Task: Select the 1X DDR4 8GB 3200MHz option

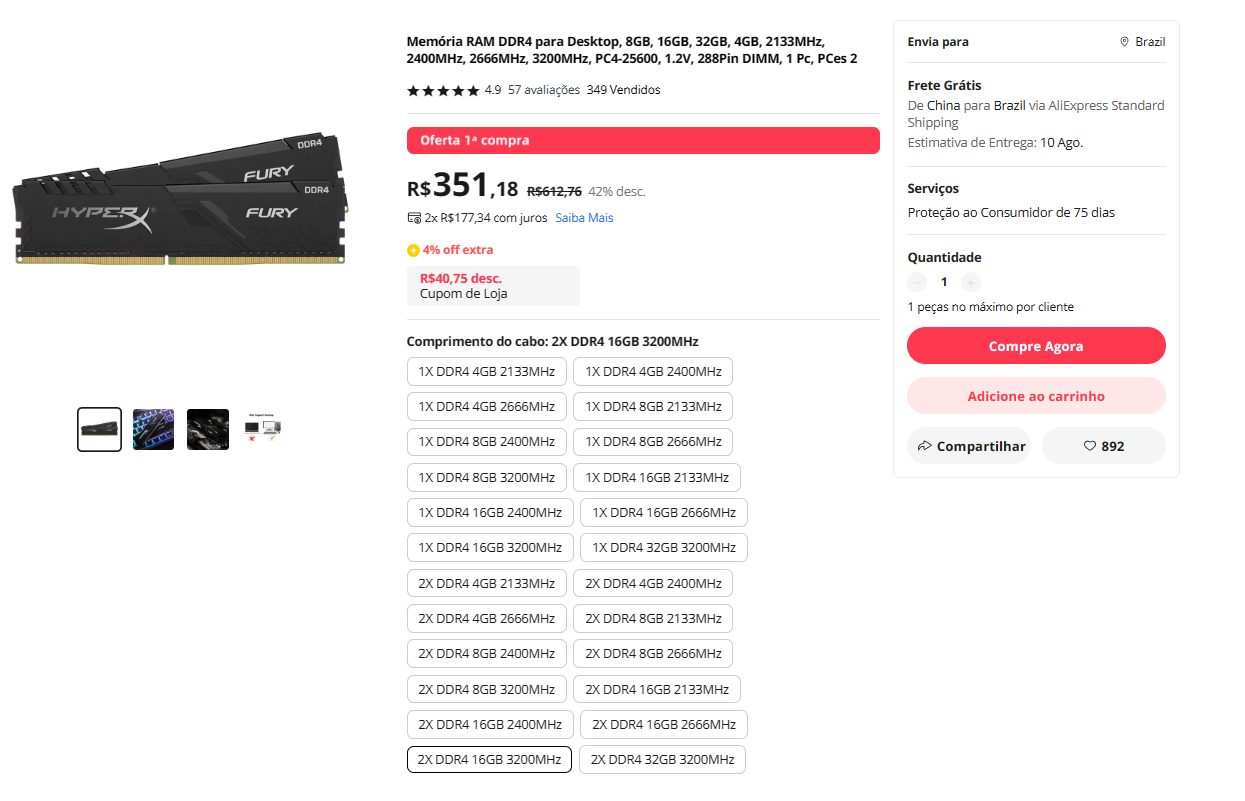Action: [487, 477]
